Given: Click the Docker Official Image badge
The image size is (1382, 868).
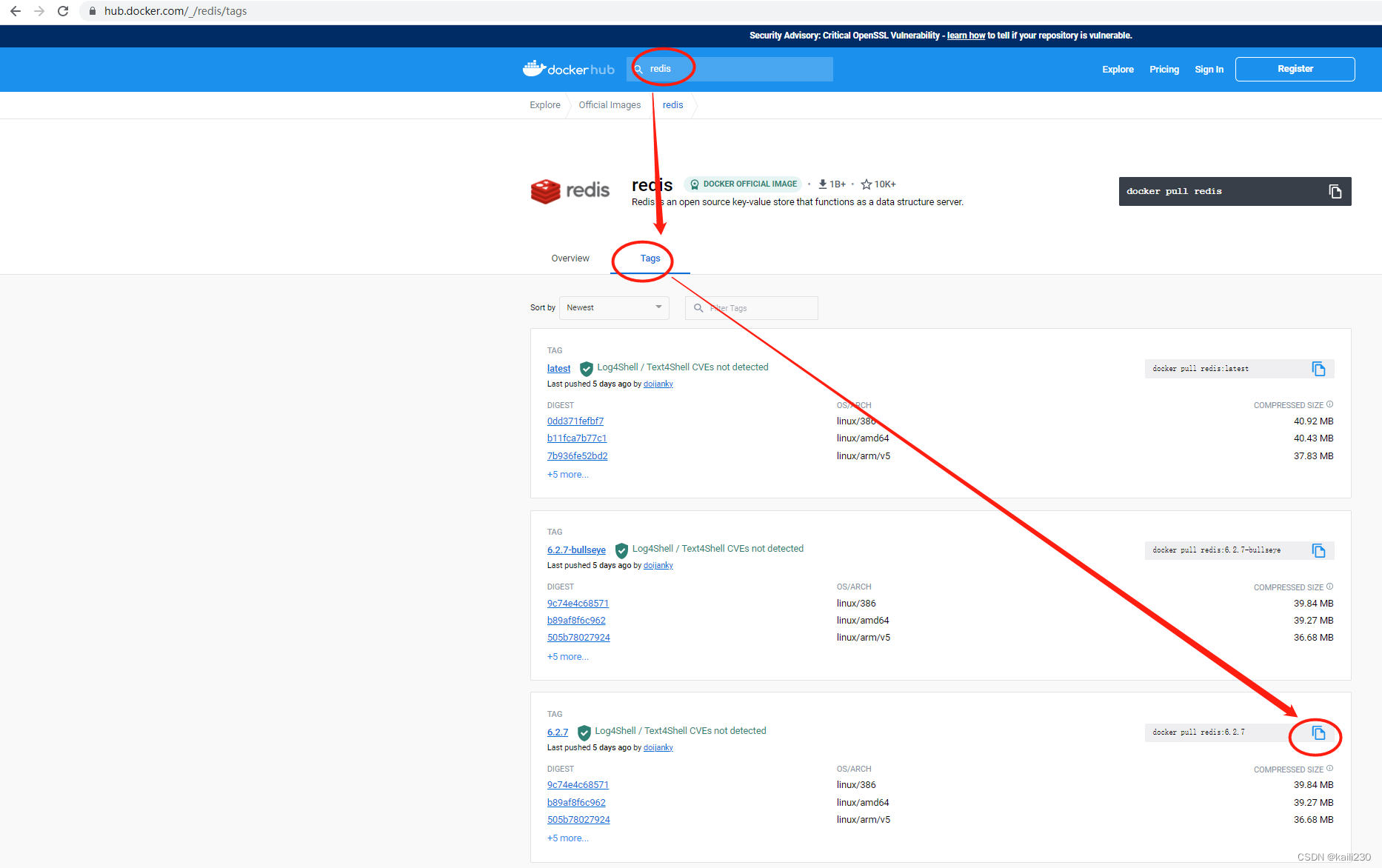Looking at the screenshot, I should point(744,184).
